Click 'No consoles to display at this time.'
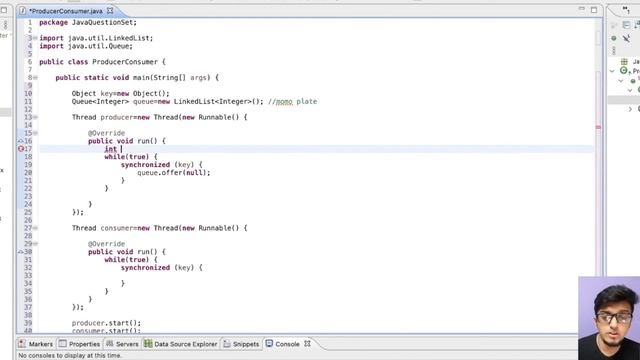This screenshot has width=640, height=360. coord(70,356)
